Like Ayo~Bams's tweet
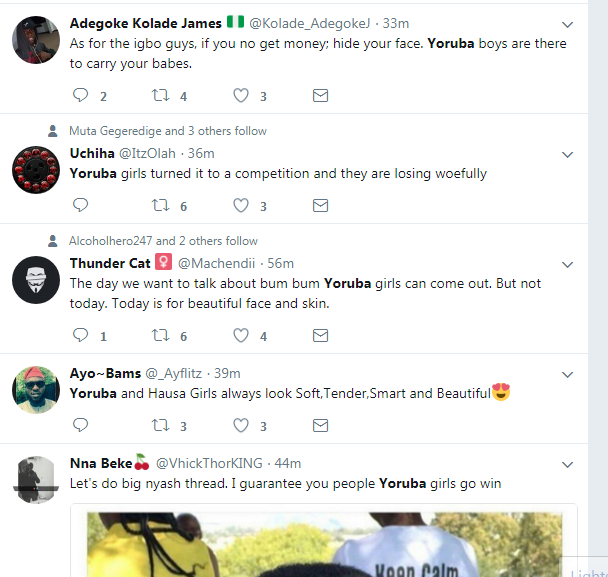This screenshot has width=608, height=577. coord(241,425)
